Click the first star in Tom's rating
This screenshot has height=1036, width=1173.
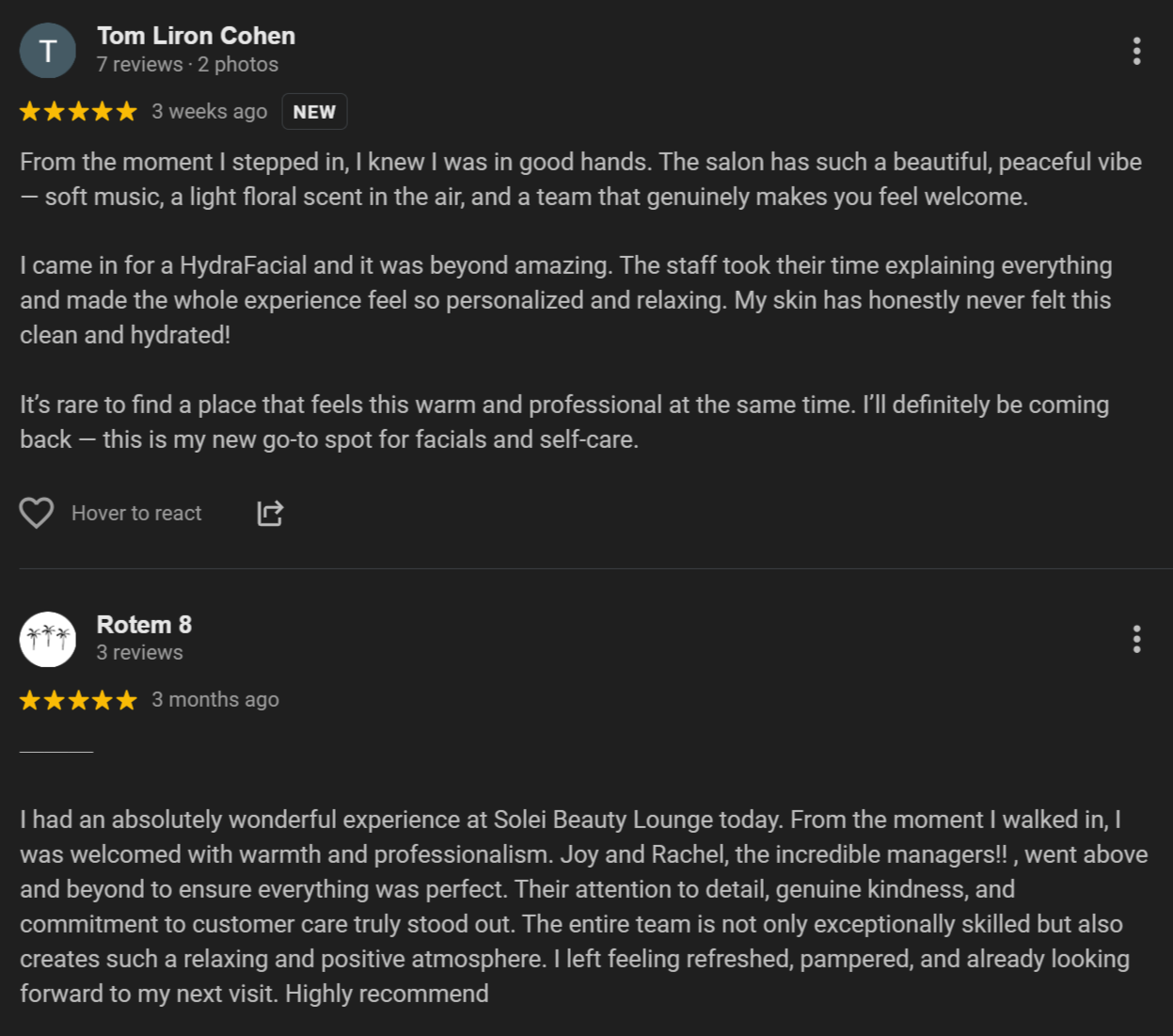click(30, 112)
